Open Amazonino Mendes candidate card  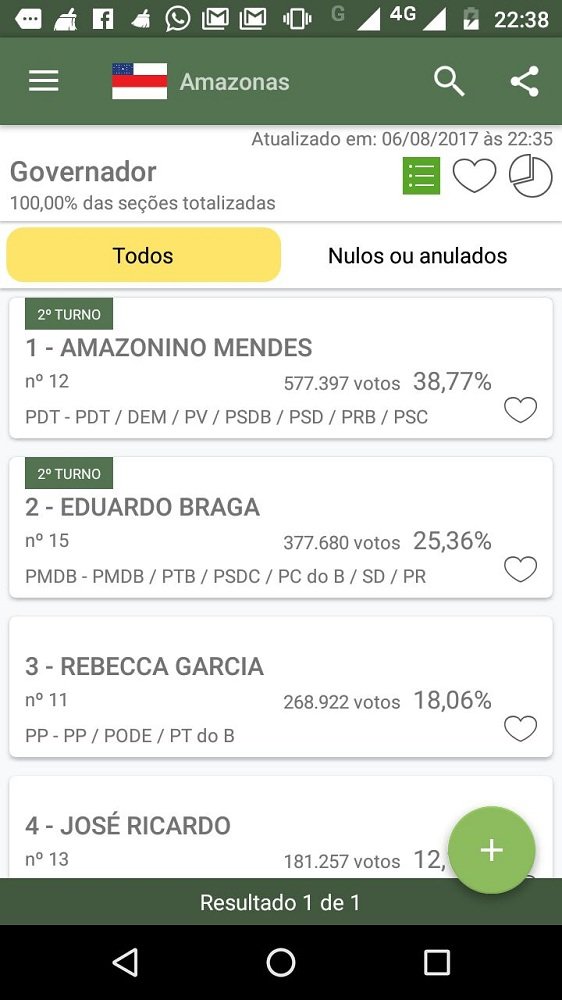coord(281,368)
